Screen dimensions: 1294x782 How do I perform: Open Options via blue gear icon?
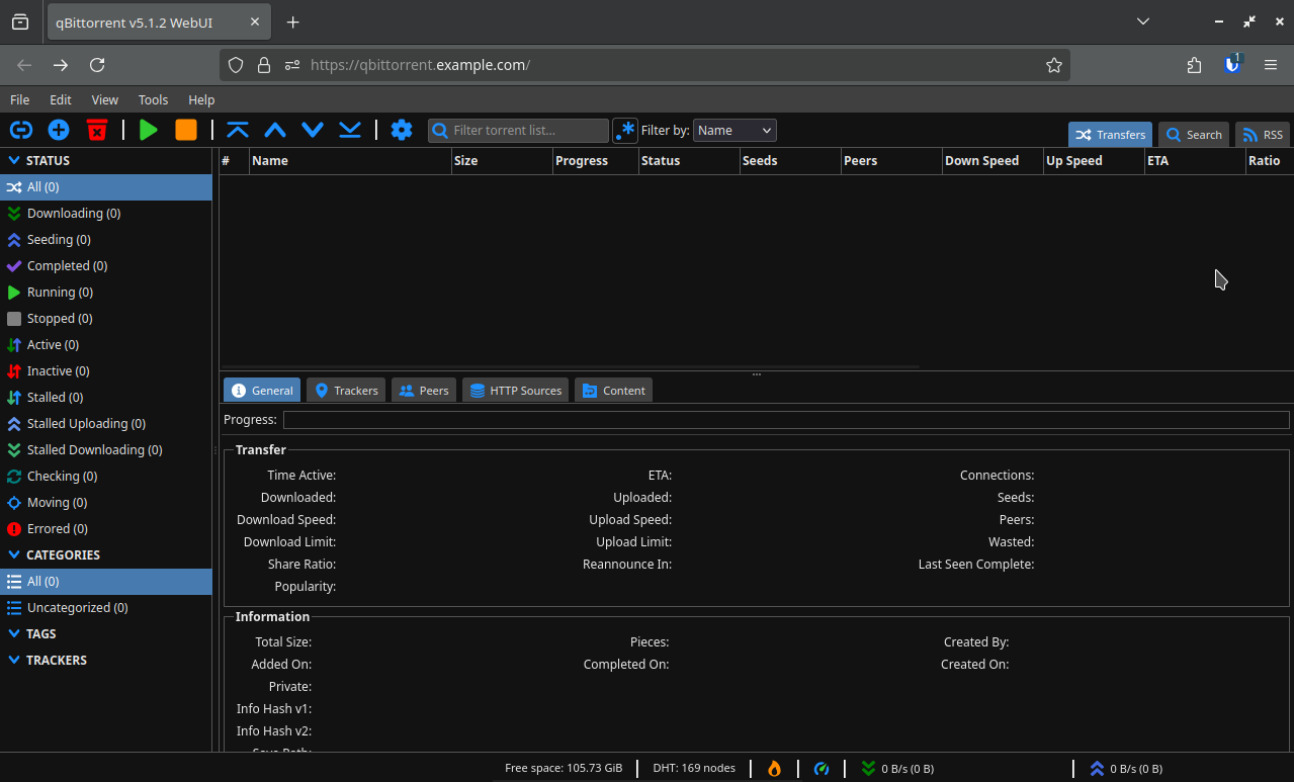(401, 130)
